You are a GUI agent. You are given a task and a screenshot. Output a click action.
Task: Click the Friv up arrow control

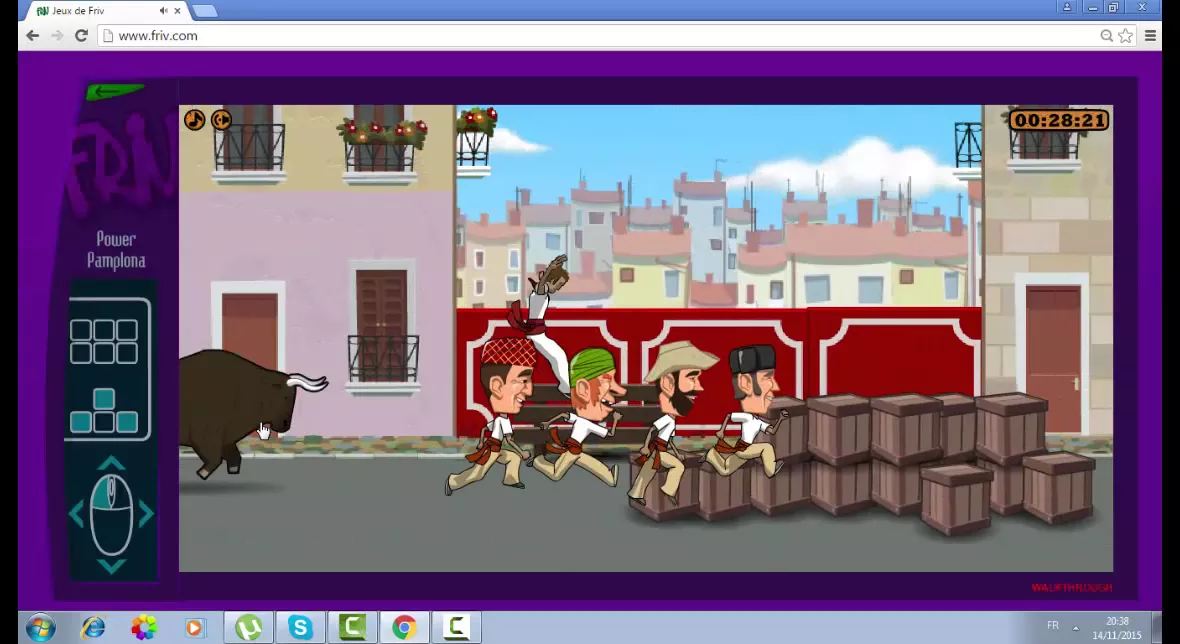tap(111, 463)
